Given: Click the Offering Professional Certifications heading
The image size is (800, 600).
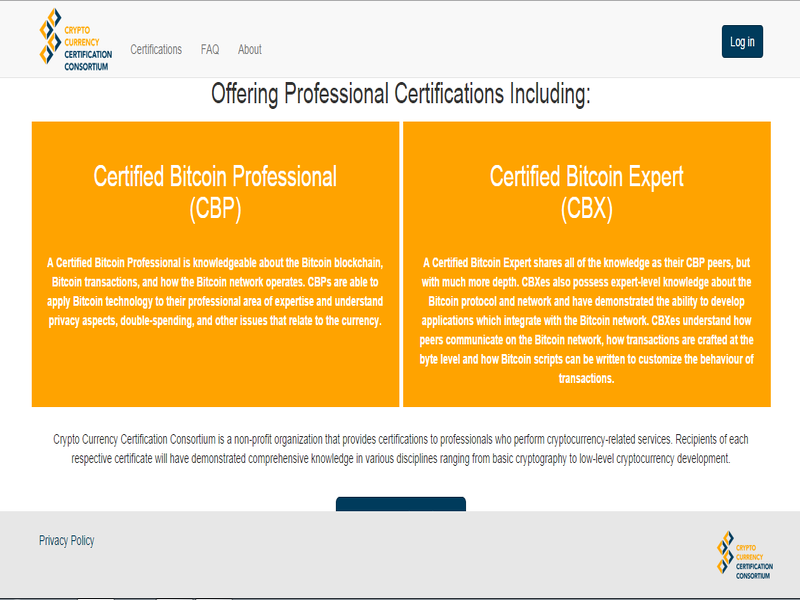Looking at the screenshot, I should click(x=400, y=95).
